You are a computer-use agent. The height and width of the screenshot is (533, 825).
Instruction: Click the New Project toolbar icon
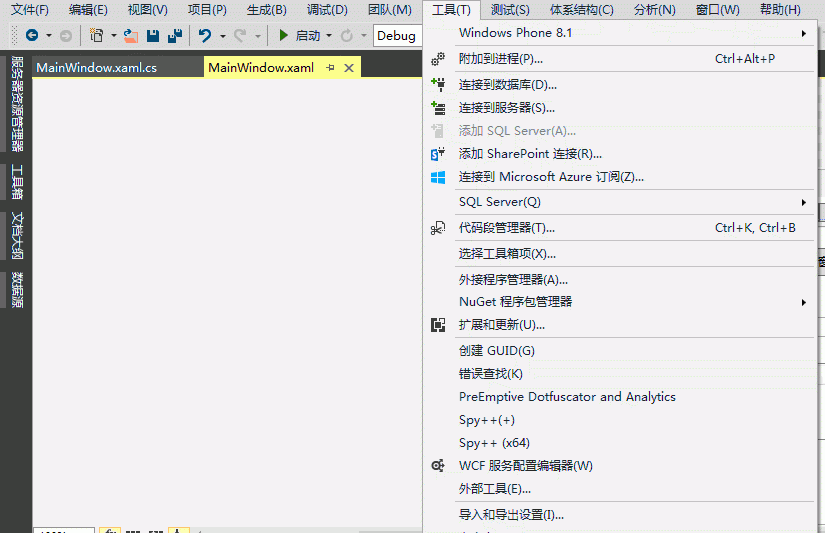tap(96, 35)
